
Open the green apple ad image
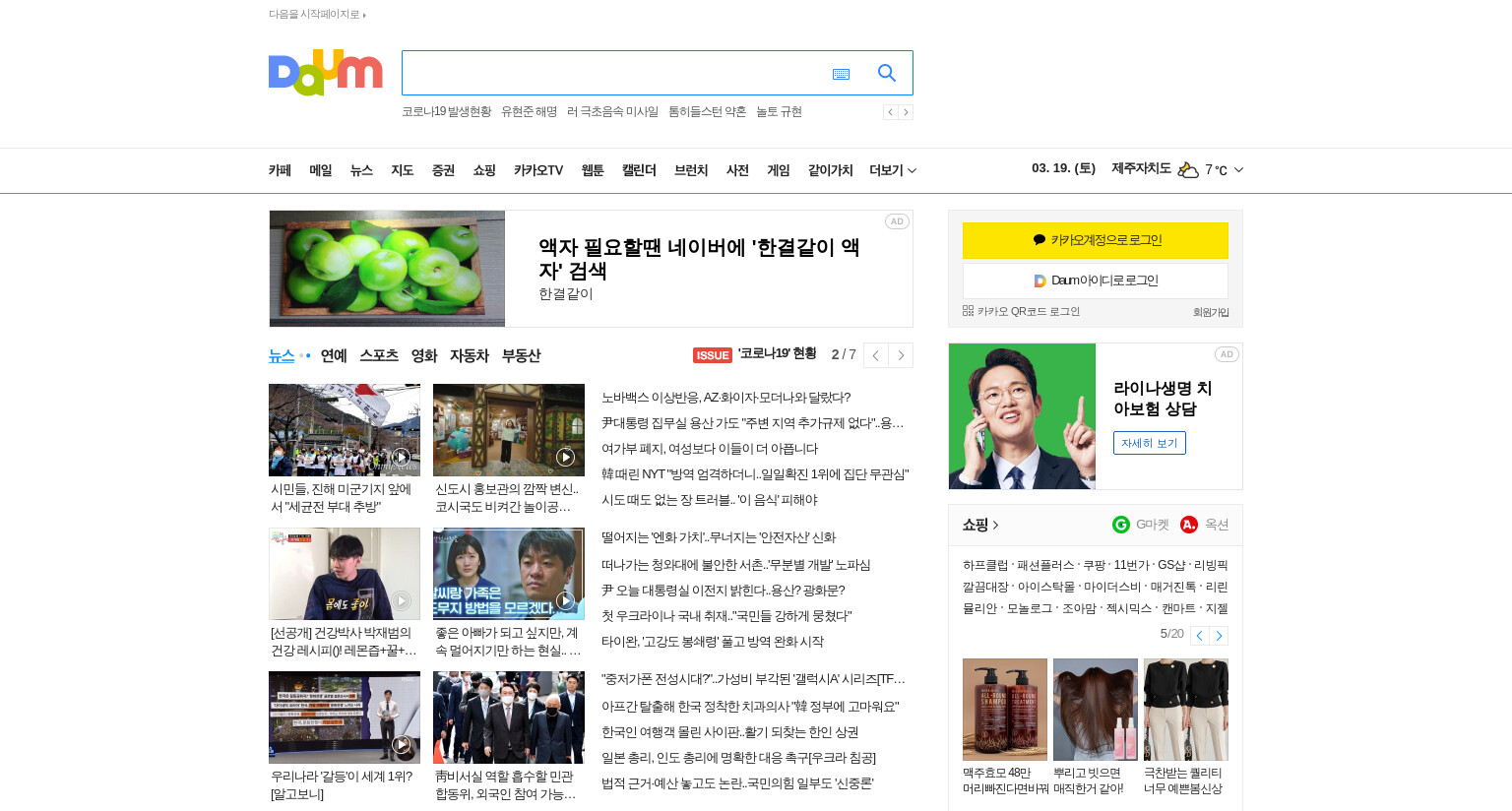[387, 269]
